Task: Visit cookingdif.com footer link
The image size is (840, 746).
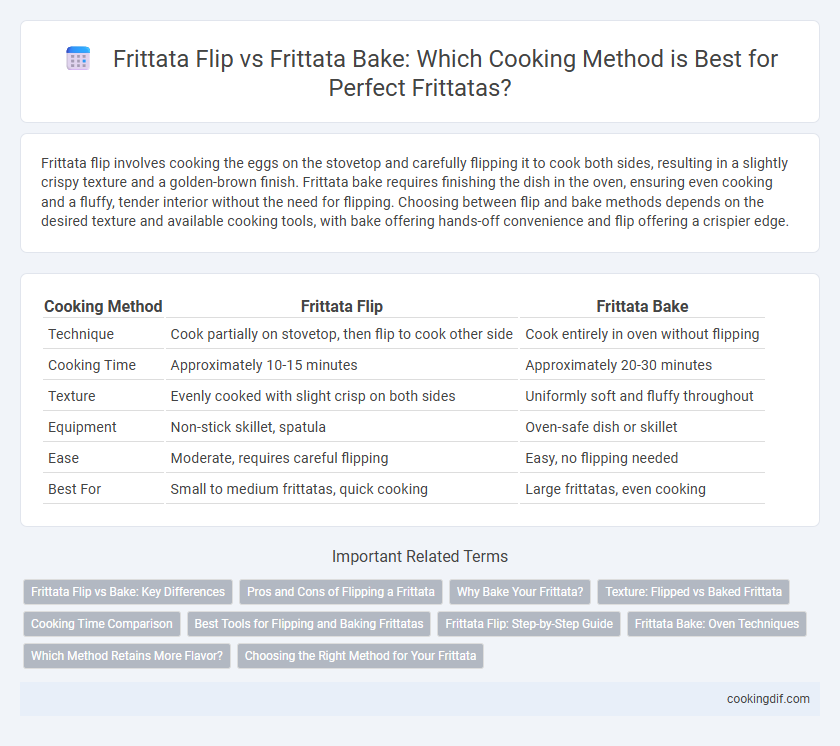Action: [768, 699]
